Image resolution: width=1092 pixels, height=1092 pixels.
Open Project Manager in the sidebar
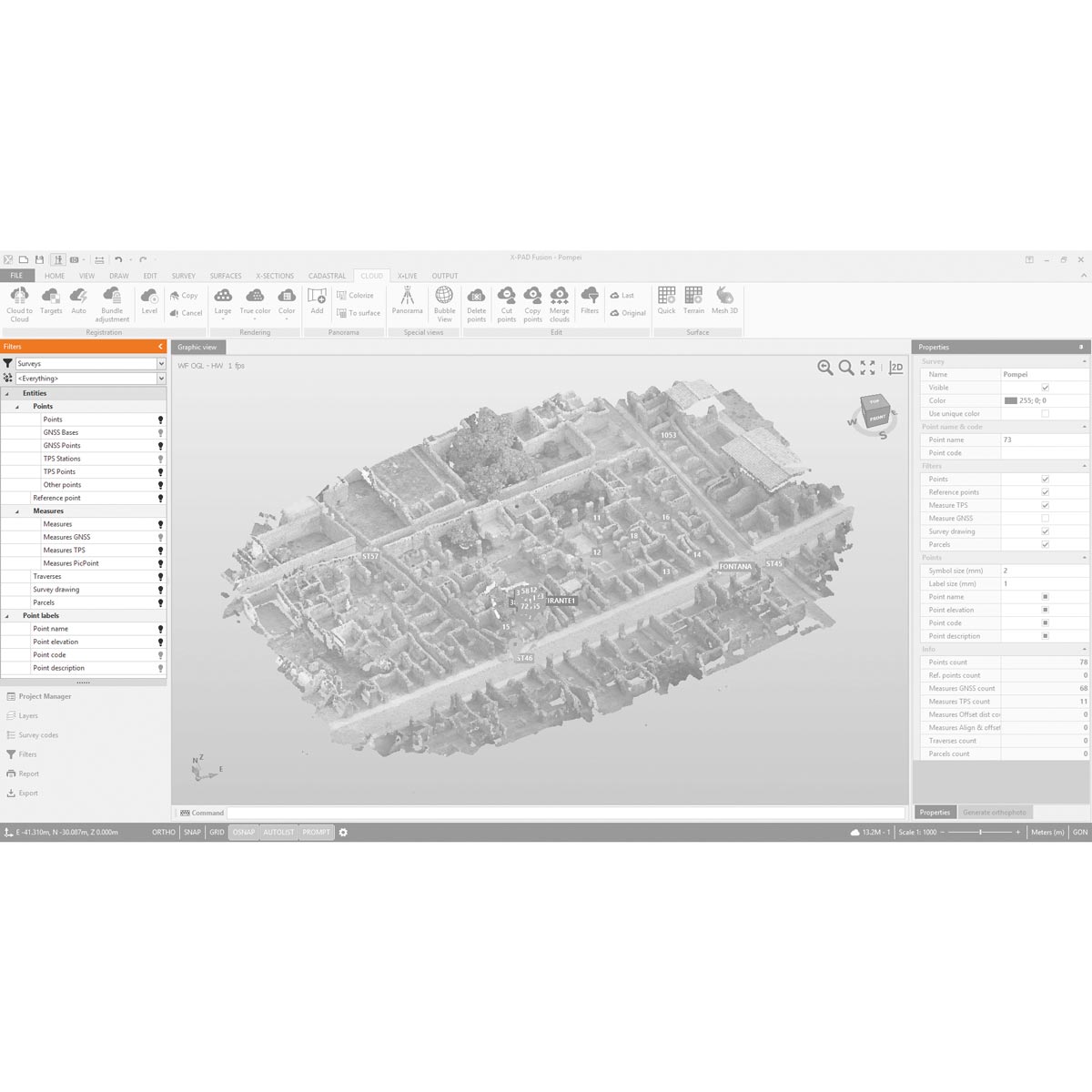point(45,696)
